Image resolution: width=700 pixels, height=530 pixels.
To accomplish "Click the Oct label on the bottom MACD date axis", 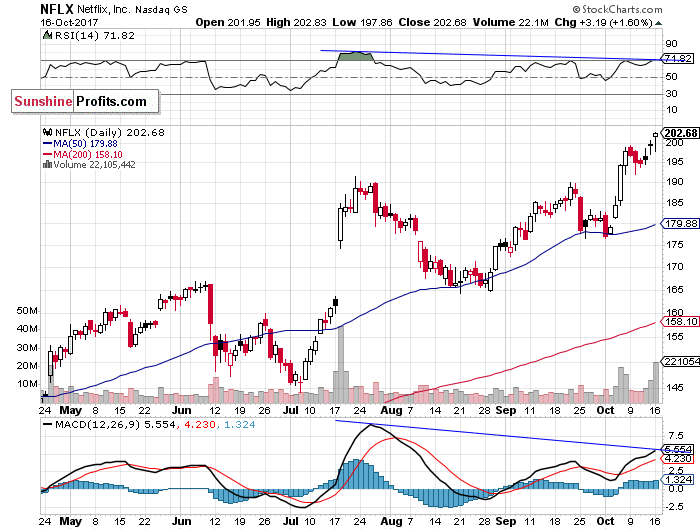I will click(605, 521).
